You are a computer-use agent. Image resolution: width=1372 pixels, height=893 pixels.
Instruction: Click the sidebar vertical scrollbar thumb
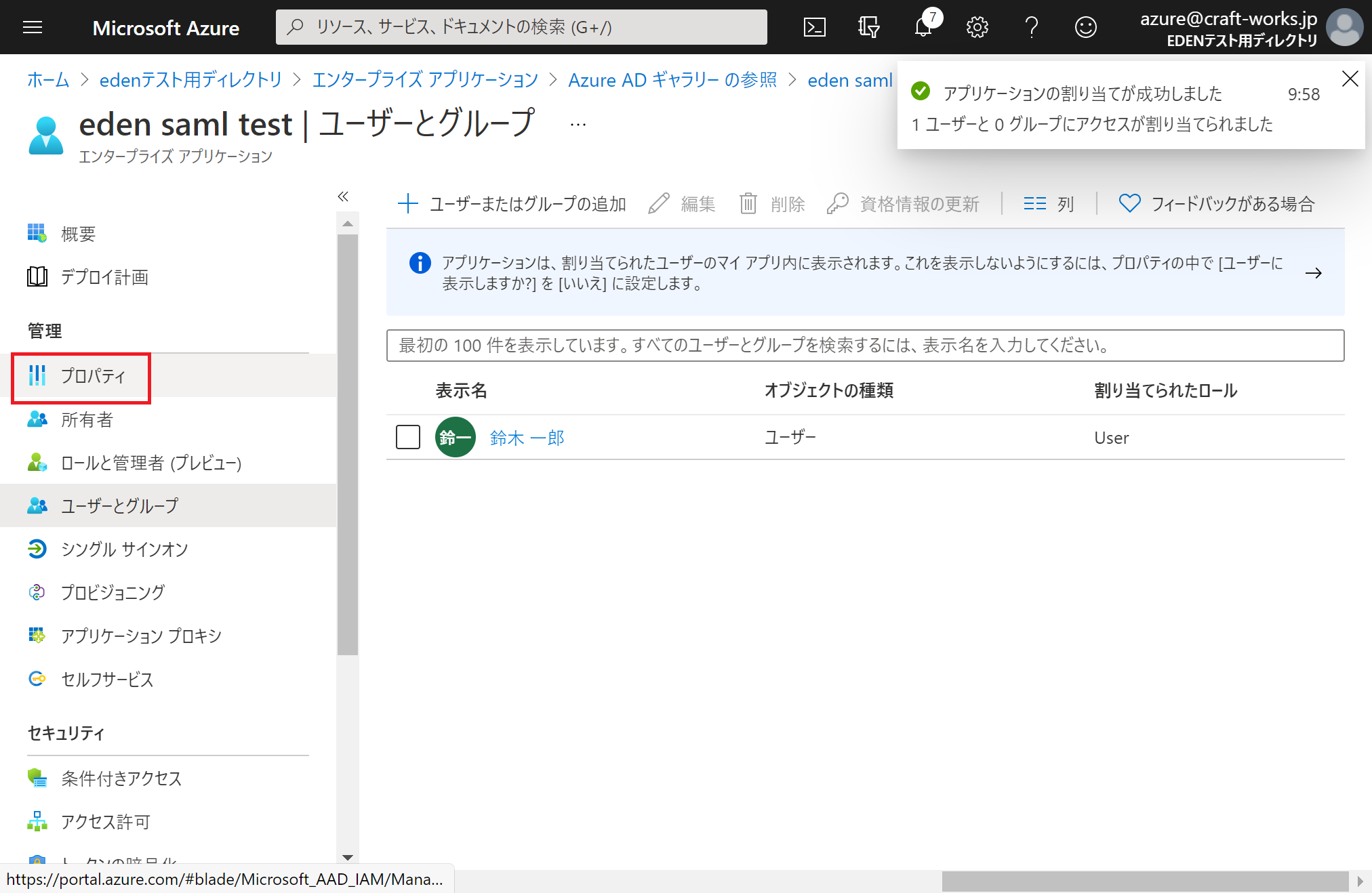coord(347,444)
